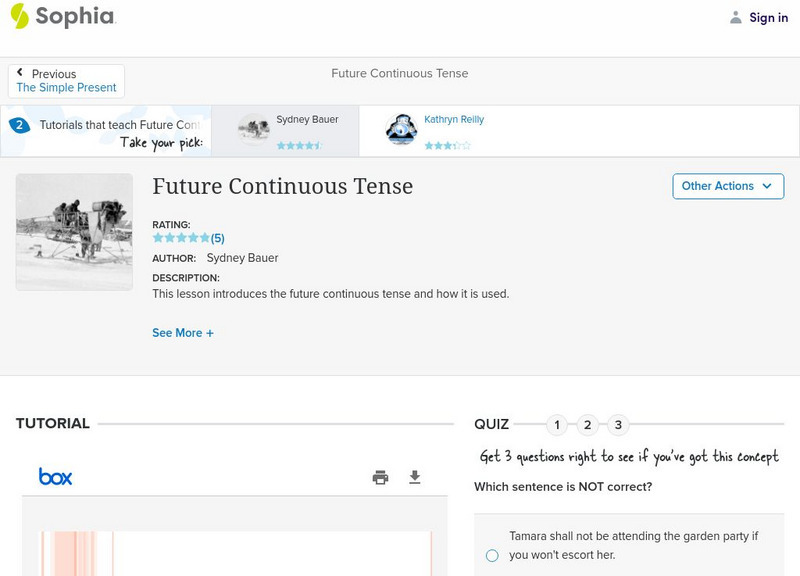Print the tutorial document
The width and height of the screenshot is (800, 576).
coord(380,478)
